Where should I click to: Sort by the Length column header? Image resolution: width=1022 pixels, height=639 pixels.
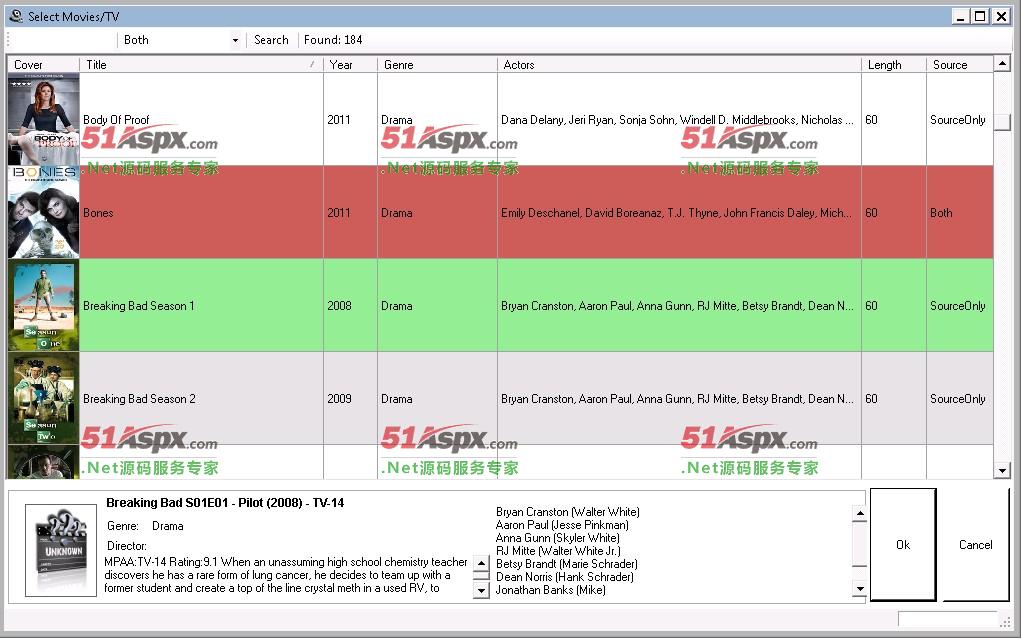coord(892,65)
